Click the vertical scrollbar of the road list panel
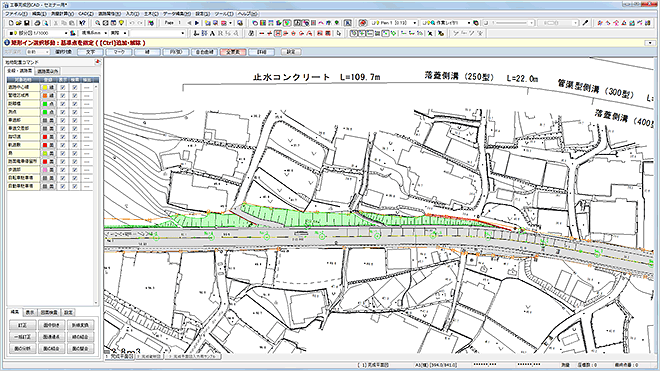The height and width of the screenshot is (371, 660). coord(96,194)
